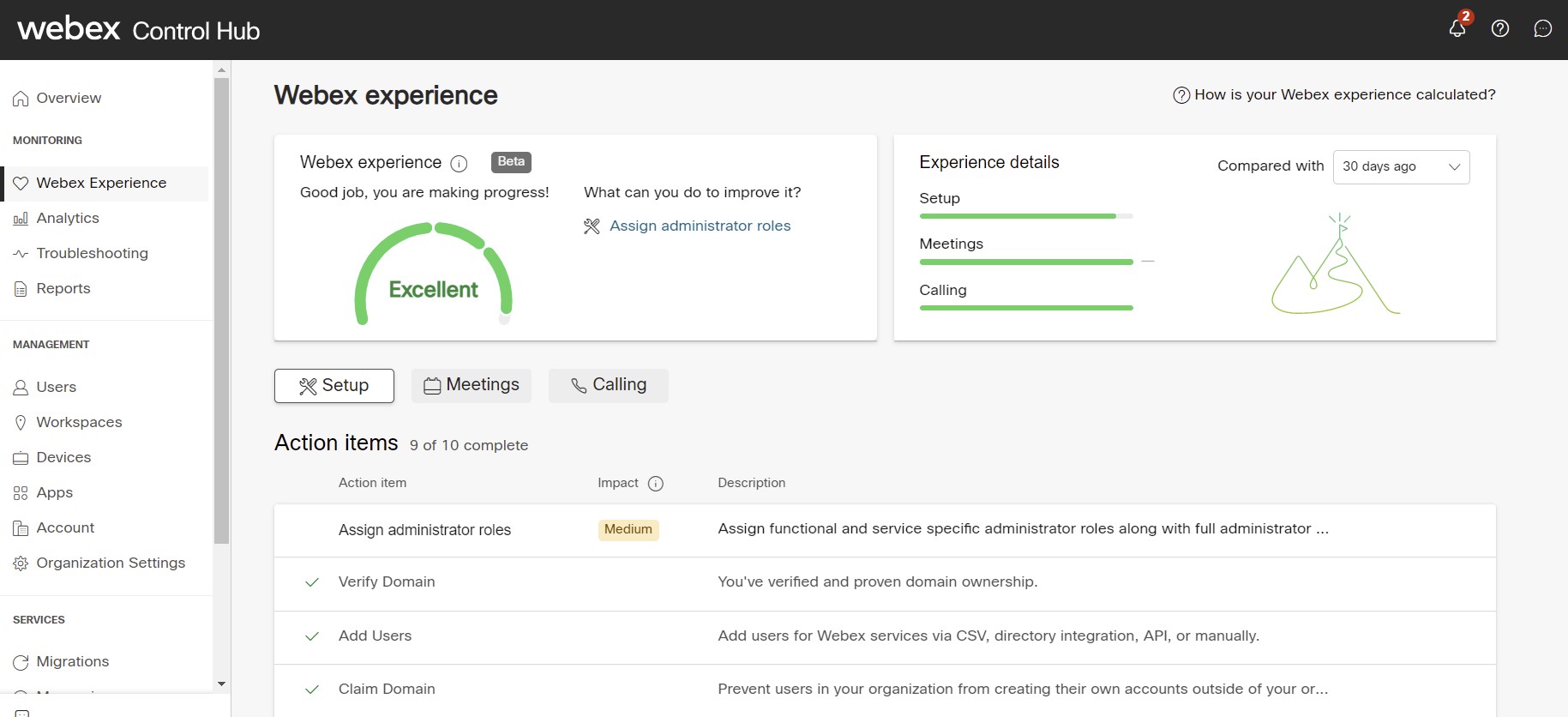Click the Devices icon in sidebar
Viewport: 1568px width, 717px height.
click(x=21, y=458)
